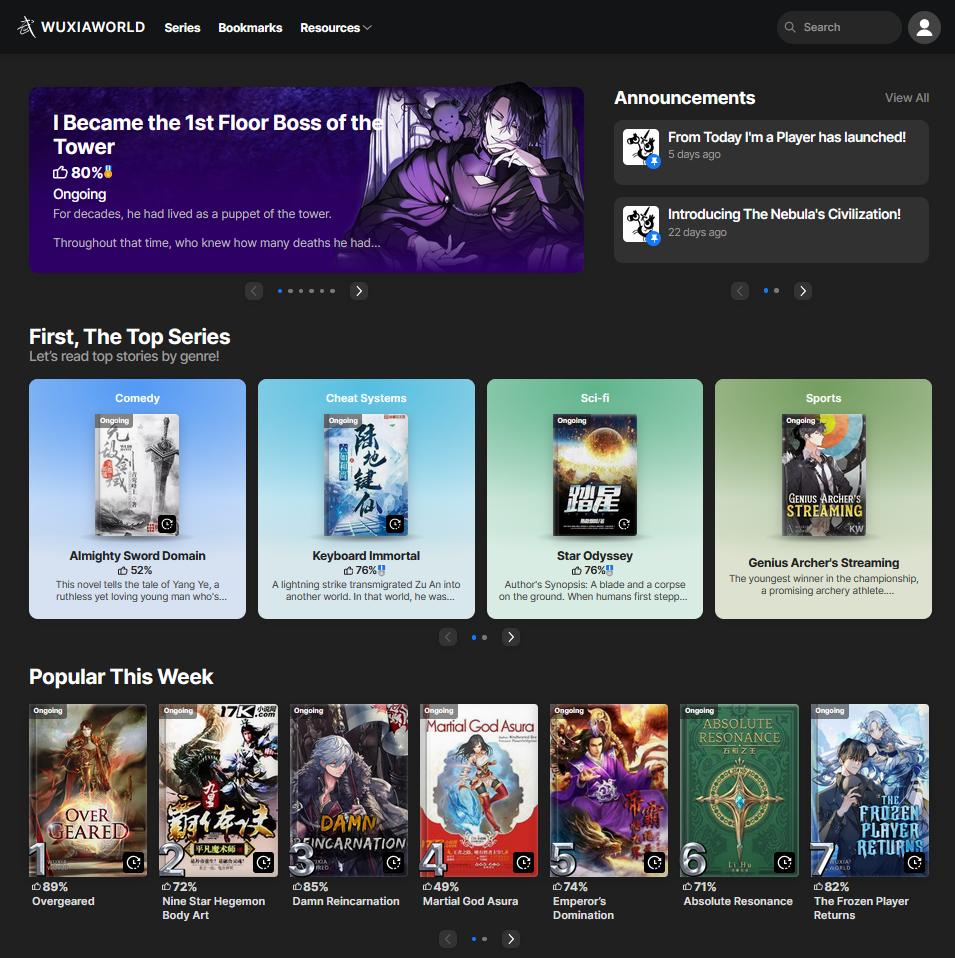This screenshot has height=958, width=955.
Task: Click Genius Archer's Streaming title
Action: click(823, 562)
